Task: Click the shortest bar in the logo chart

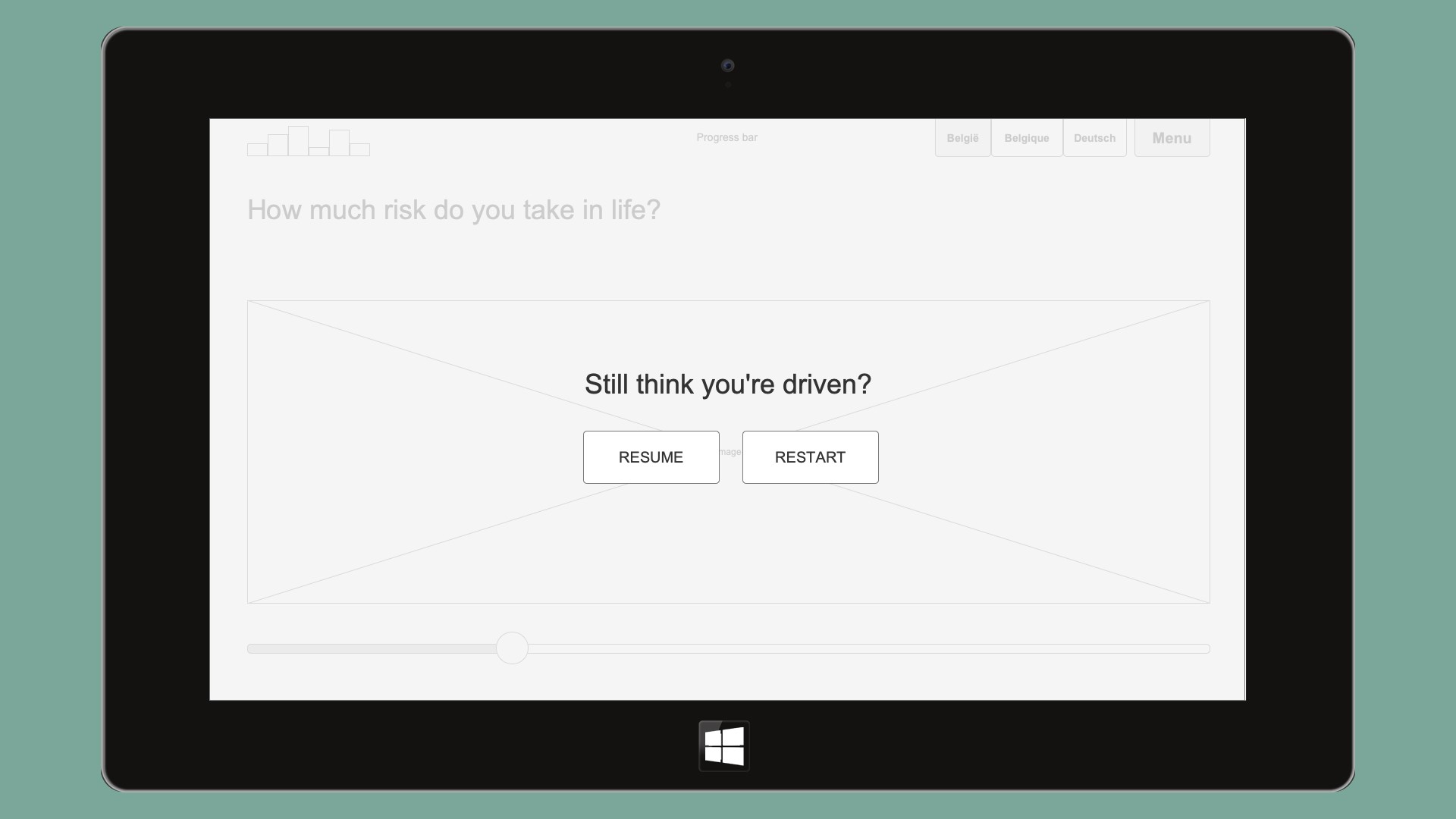Action: pyautogui.click(x=318, y=152)
